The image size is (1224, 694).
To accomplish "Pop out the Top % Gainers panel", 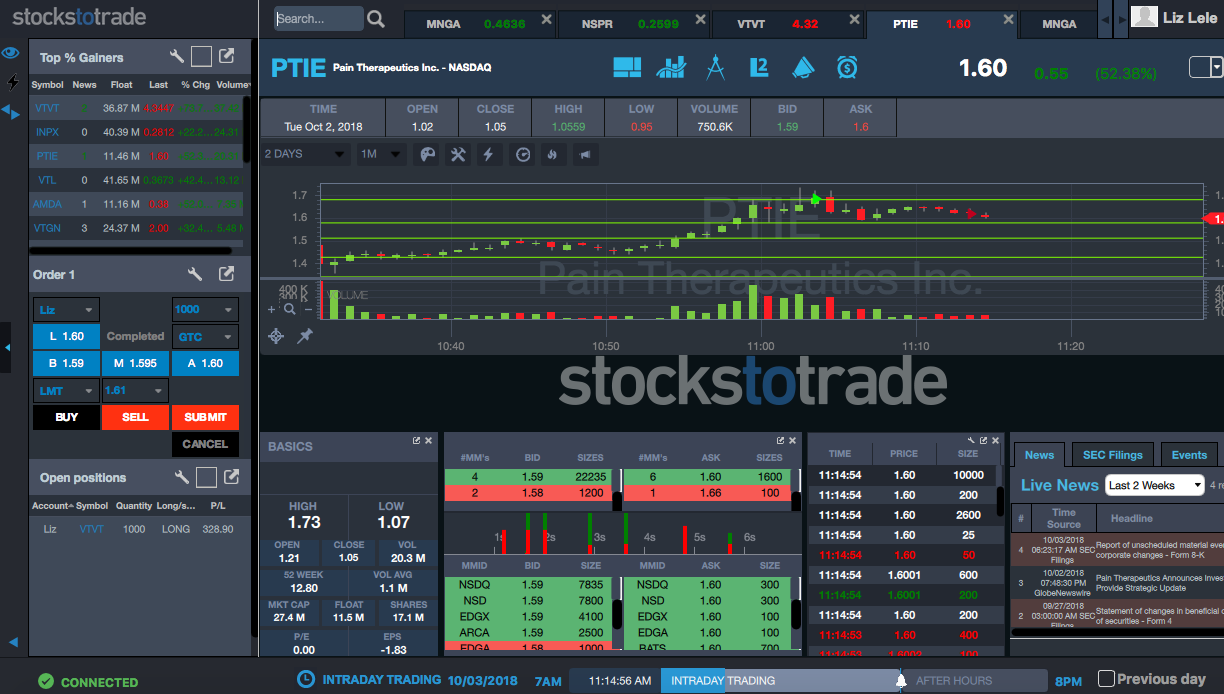I will pos(228,57).
